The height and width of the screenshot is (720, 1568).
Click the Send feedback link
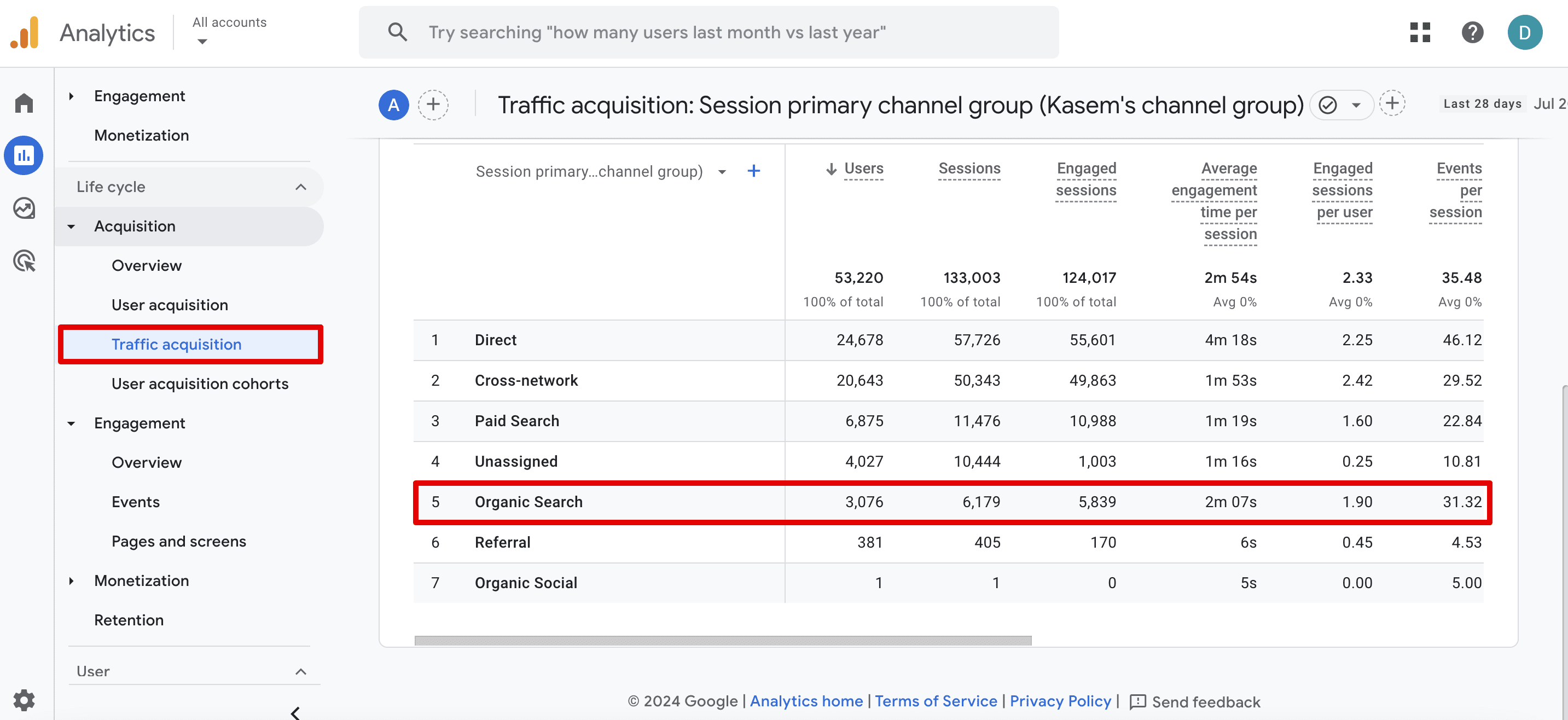click(1194, 701)
